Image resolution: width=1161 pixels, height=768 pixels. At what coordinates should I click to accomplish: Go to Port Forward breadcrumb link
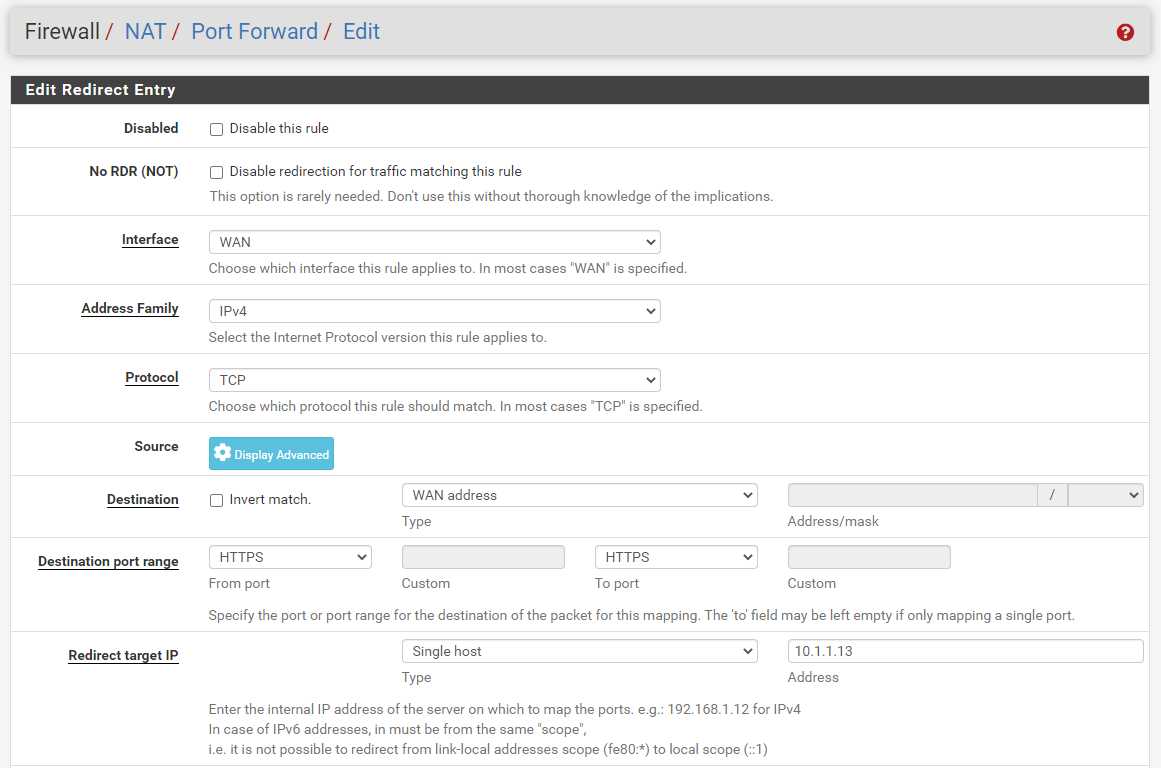click(254, 31)
